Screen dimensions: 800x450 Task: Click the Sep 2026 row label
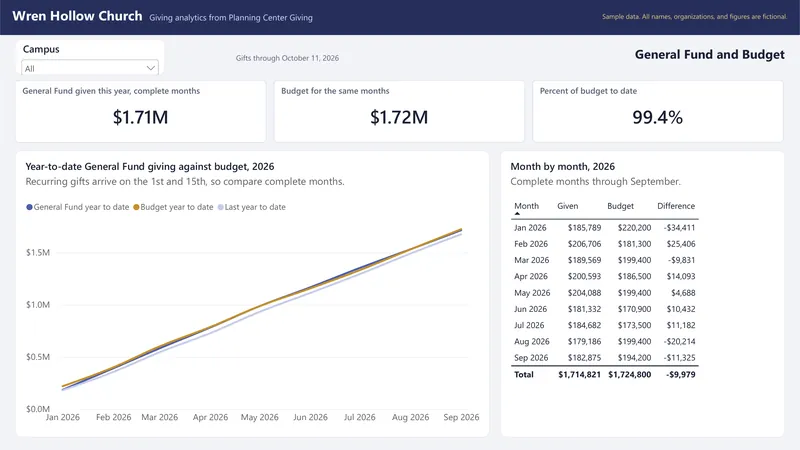531,358
